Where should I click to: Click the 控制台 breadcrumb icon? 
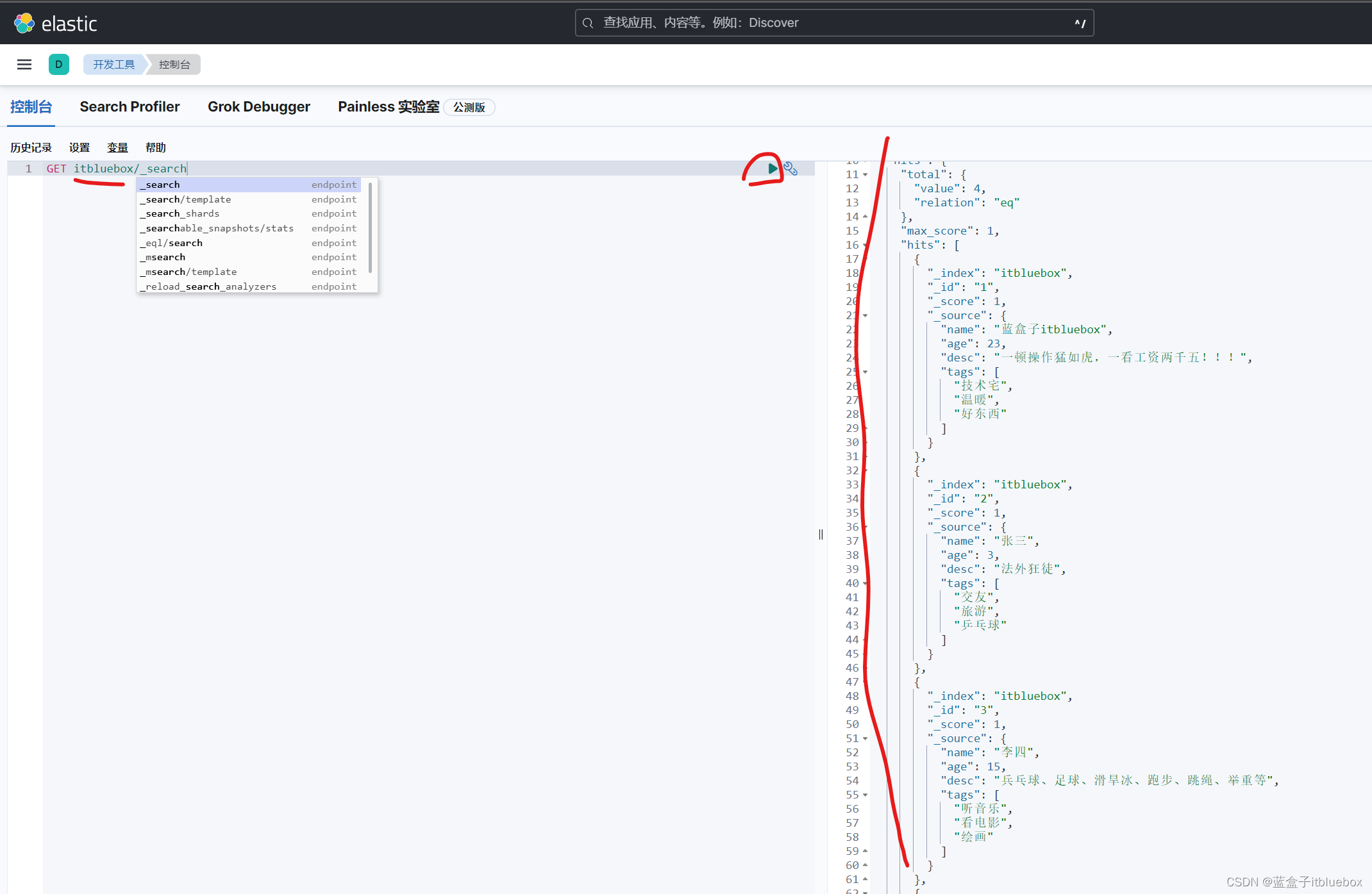click(174, 64)
